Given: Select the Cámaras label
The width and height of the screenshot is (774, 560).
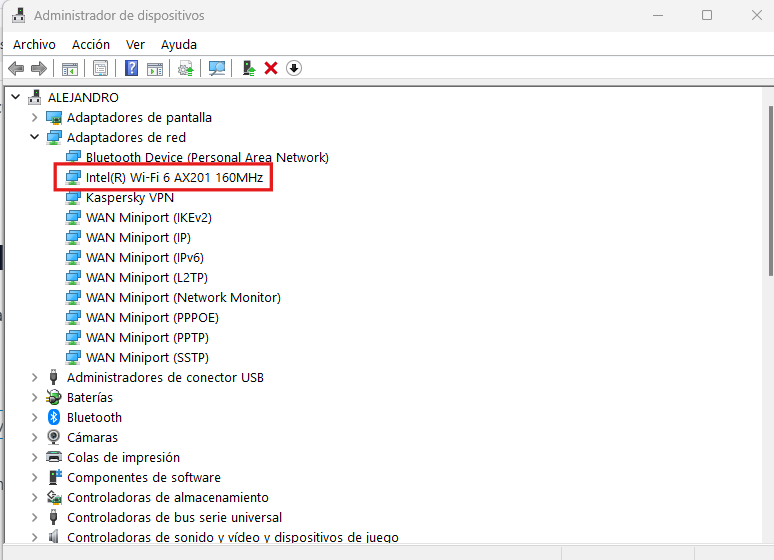Looking at the screenshot, I should [92, 438].
